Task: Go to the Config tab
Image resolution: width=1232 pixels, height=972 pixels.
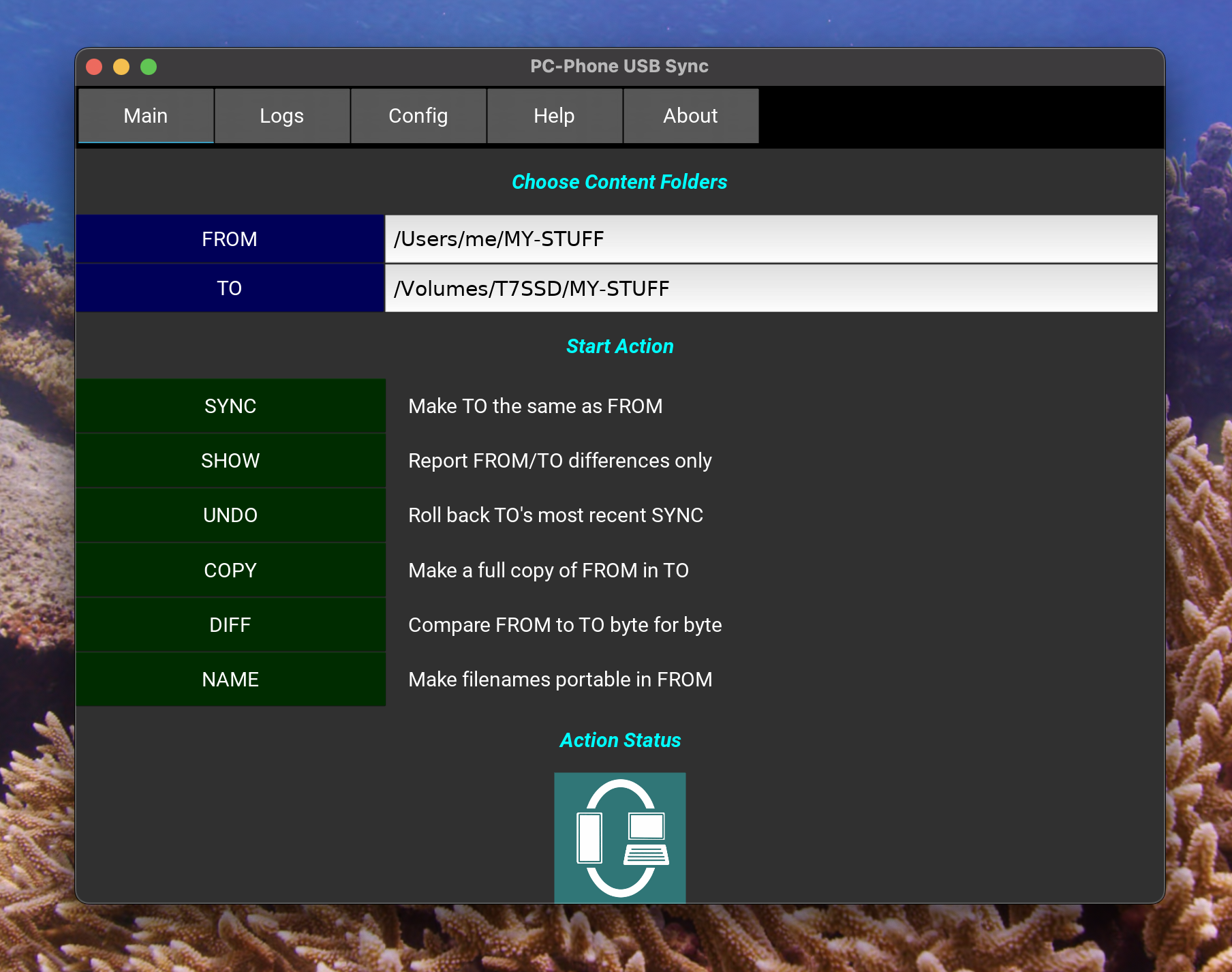Action: [418, 116]
